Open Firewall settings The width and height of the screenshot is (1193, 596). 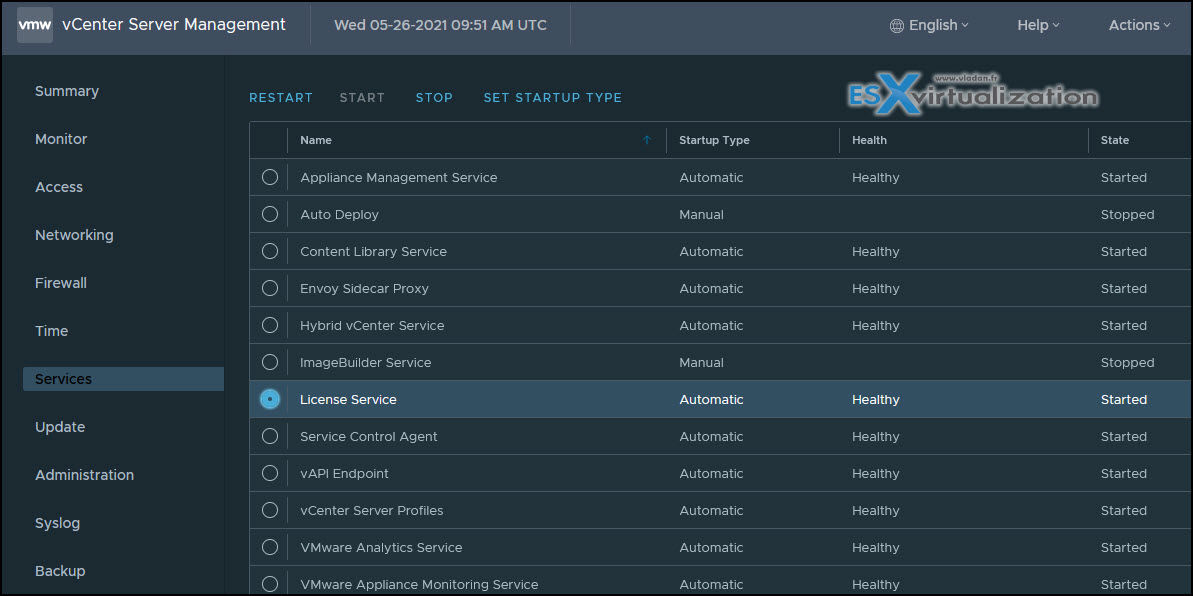(x=61, y=283)
